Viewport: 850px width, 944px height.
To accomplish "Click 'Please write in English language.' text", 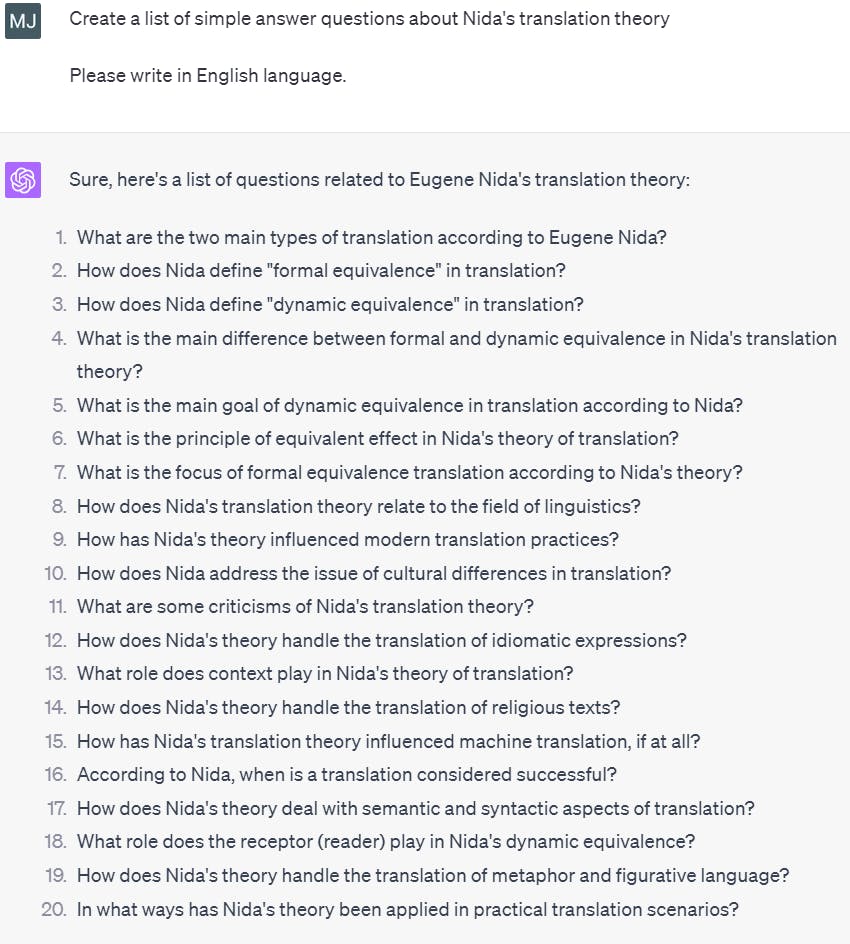I will (x=208, y=76).
